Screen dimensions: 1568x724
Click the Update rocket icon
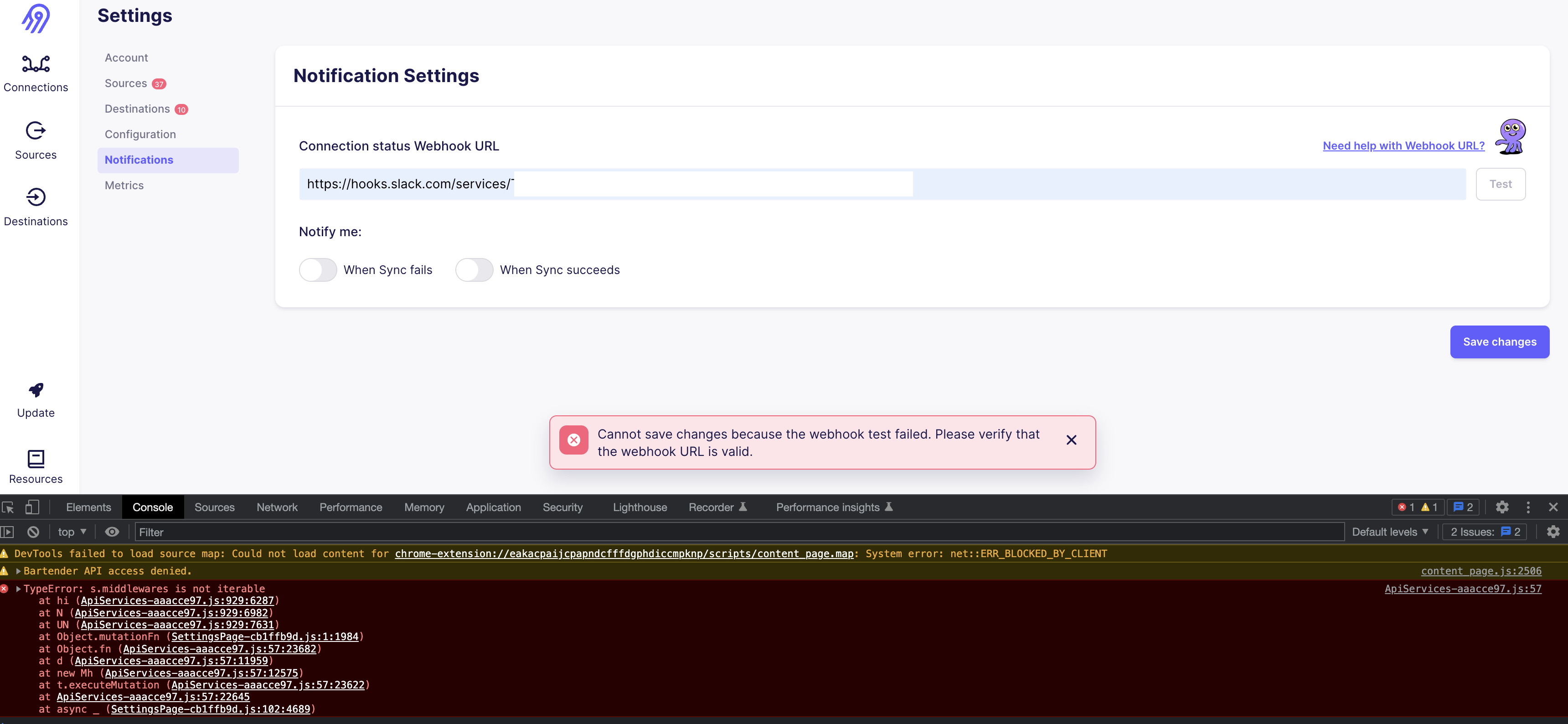[x=35, y=390]
